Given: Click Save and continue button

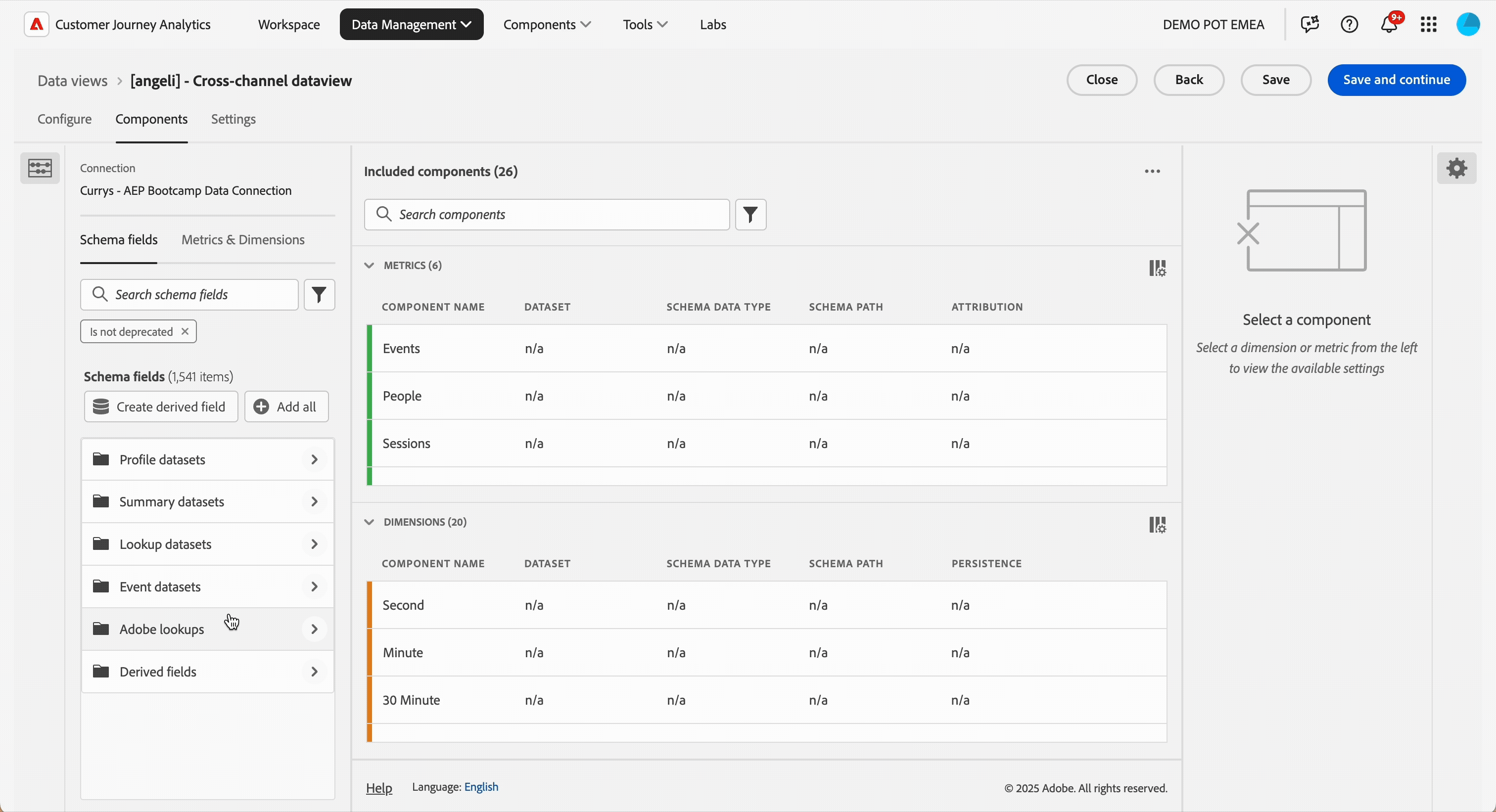Looking at the screenshot, I should pyautogui.click(x=1396, y=80).
